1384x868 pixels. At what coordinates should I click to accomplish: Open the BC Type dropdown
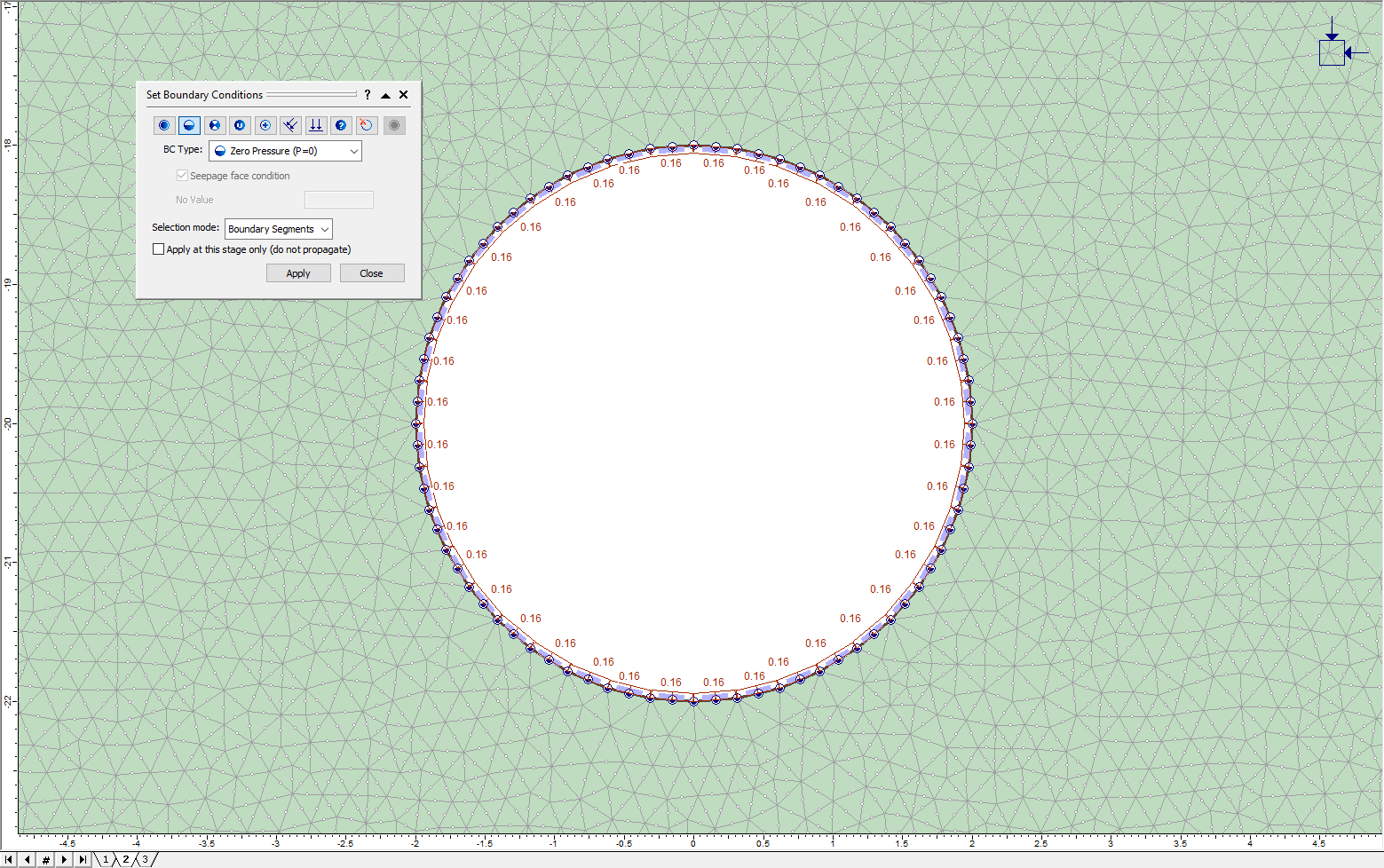coord(284,151)
